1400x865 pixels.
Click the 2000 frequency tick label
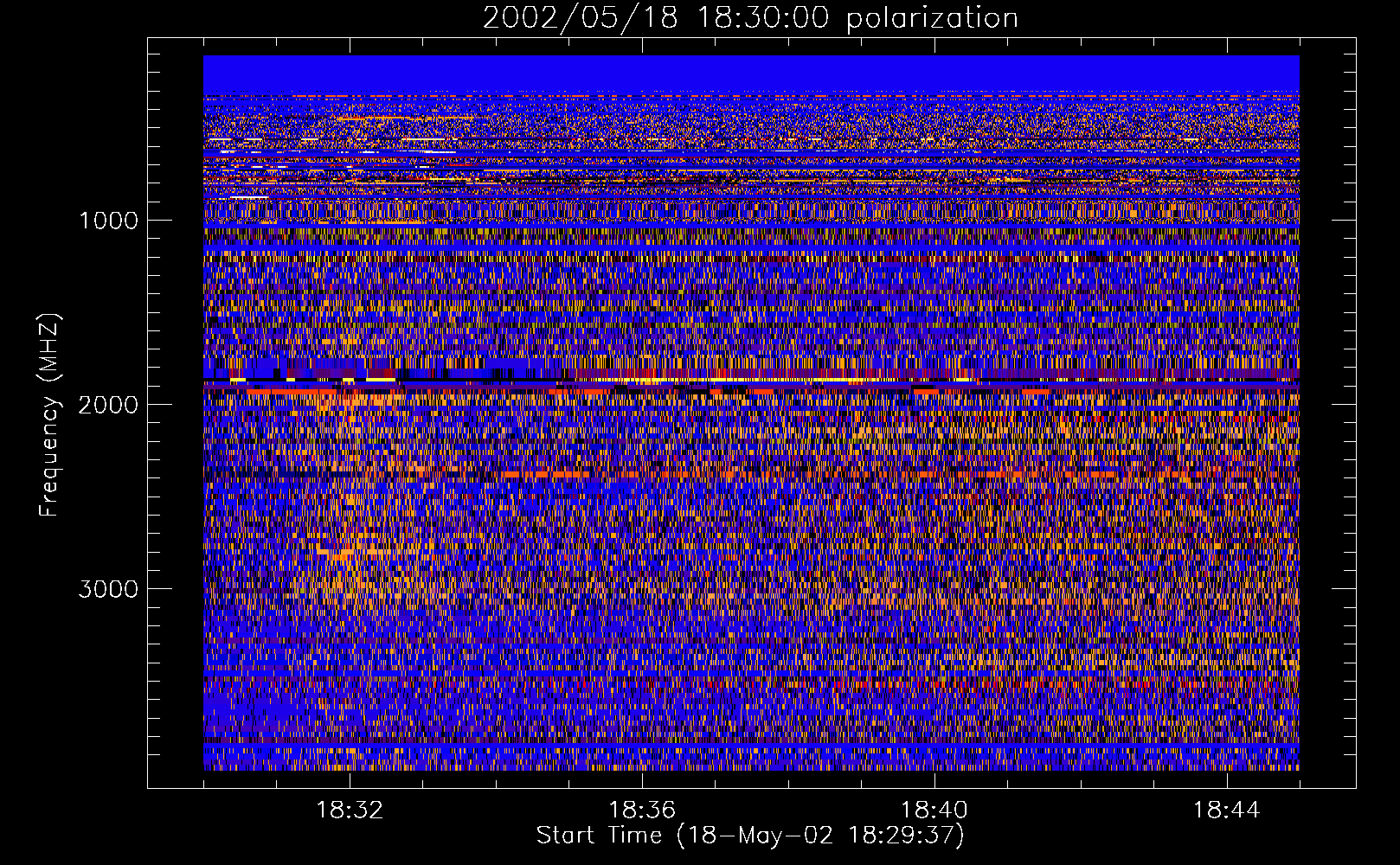[x=108, y=405]
